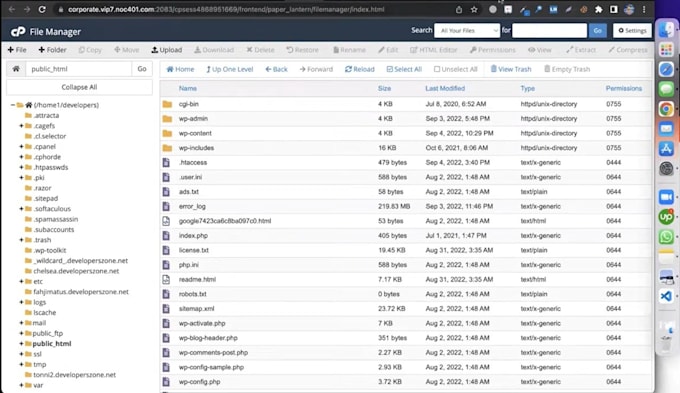This screenshot has width=680, height=393.
Task: Expand the .softaculous tree folder
Action: click(21, 209)
